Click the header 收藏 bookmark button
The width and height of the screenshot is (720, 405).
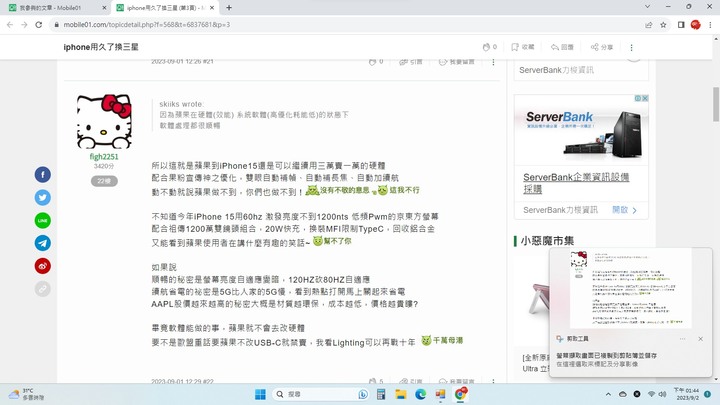[523, 47]
